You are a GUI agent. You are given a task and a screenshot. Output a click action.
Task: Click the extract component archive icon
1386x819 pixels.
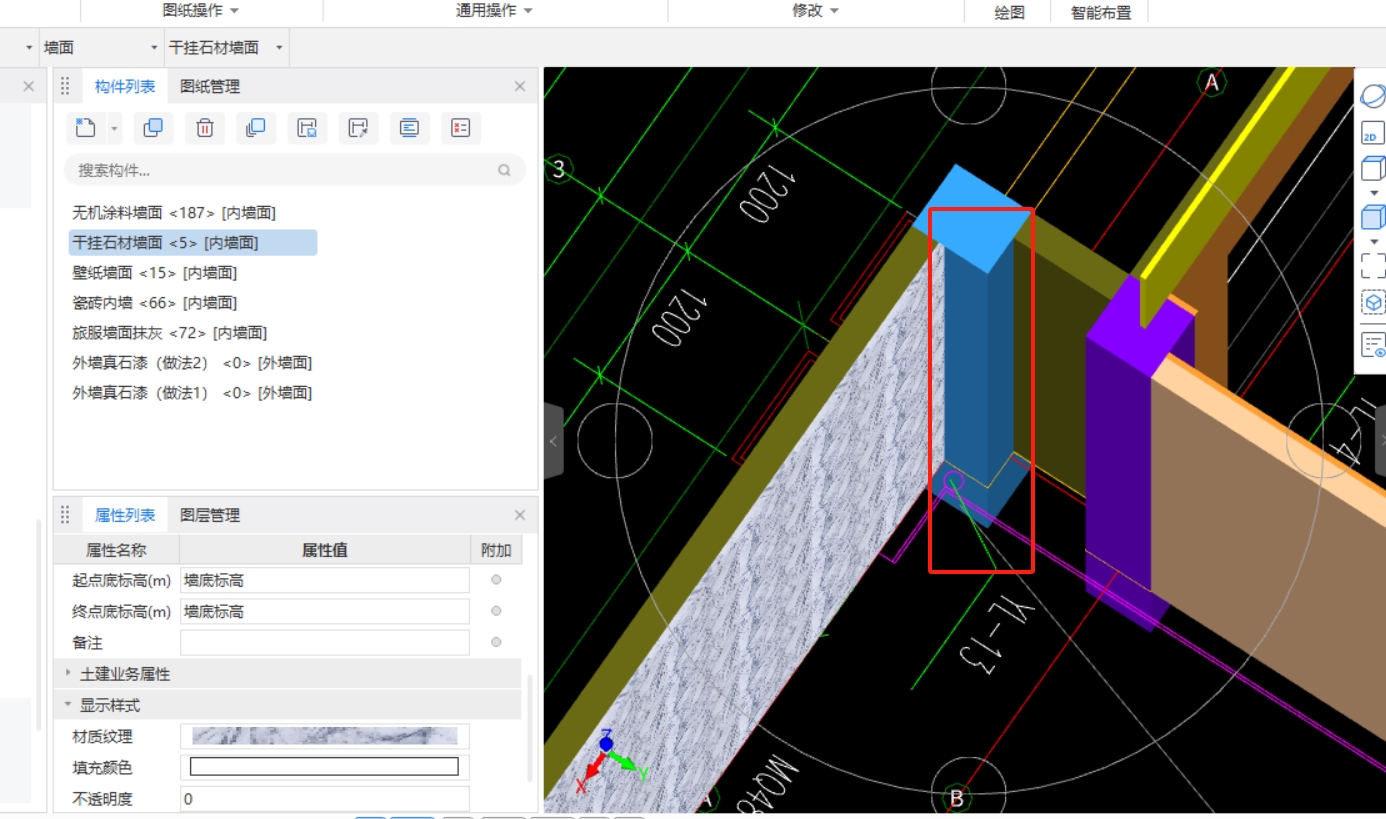(358, 128)
